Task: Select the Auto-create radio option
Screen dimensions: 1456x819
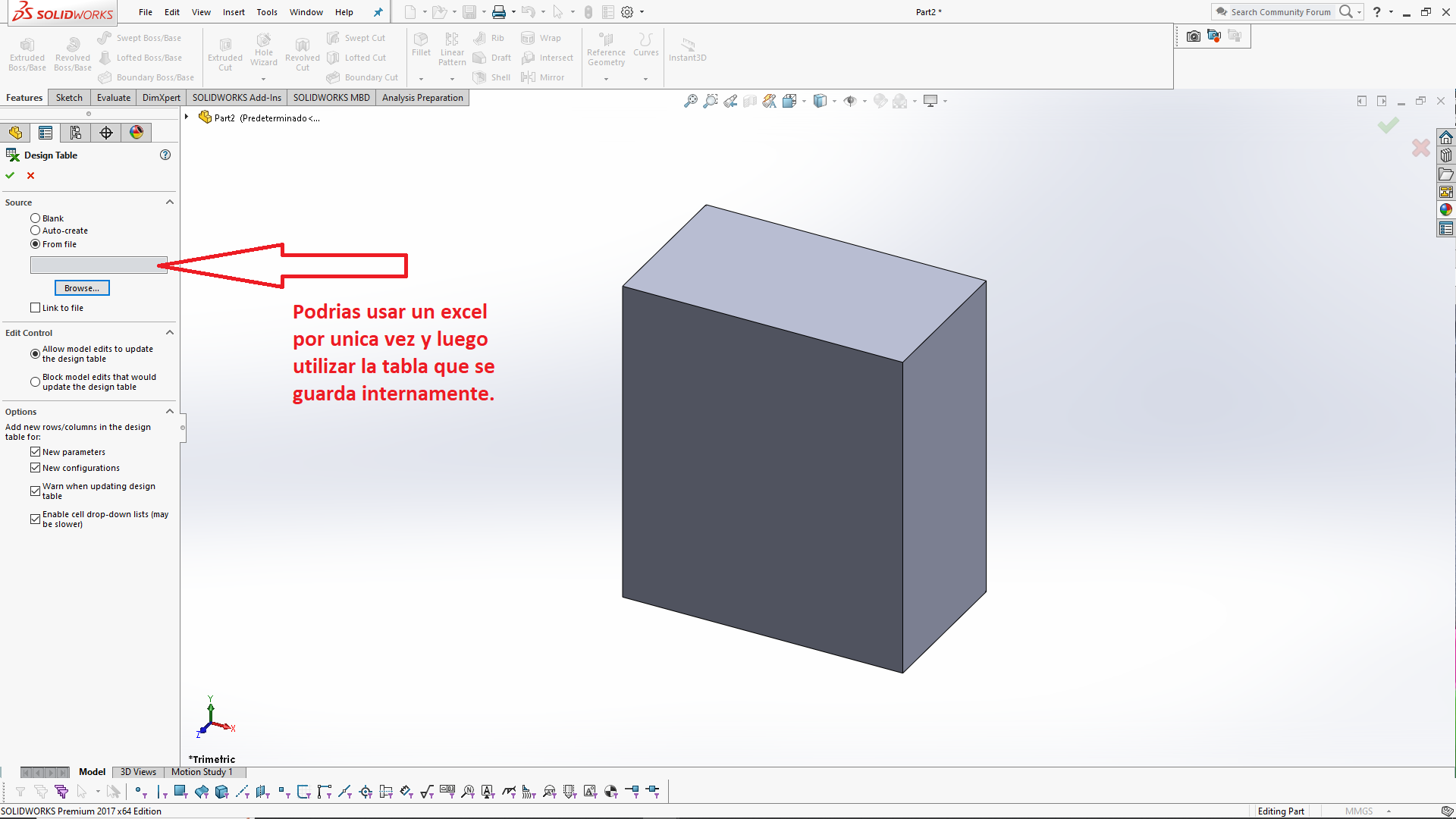Action: [x=35, y=231]
